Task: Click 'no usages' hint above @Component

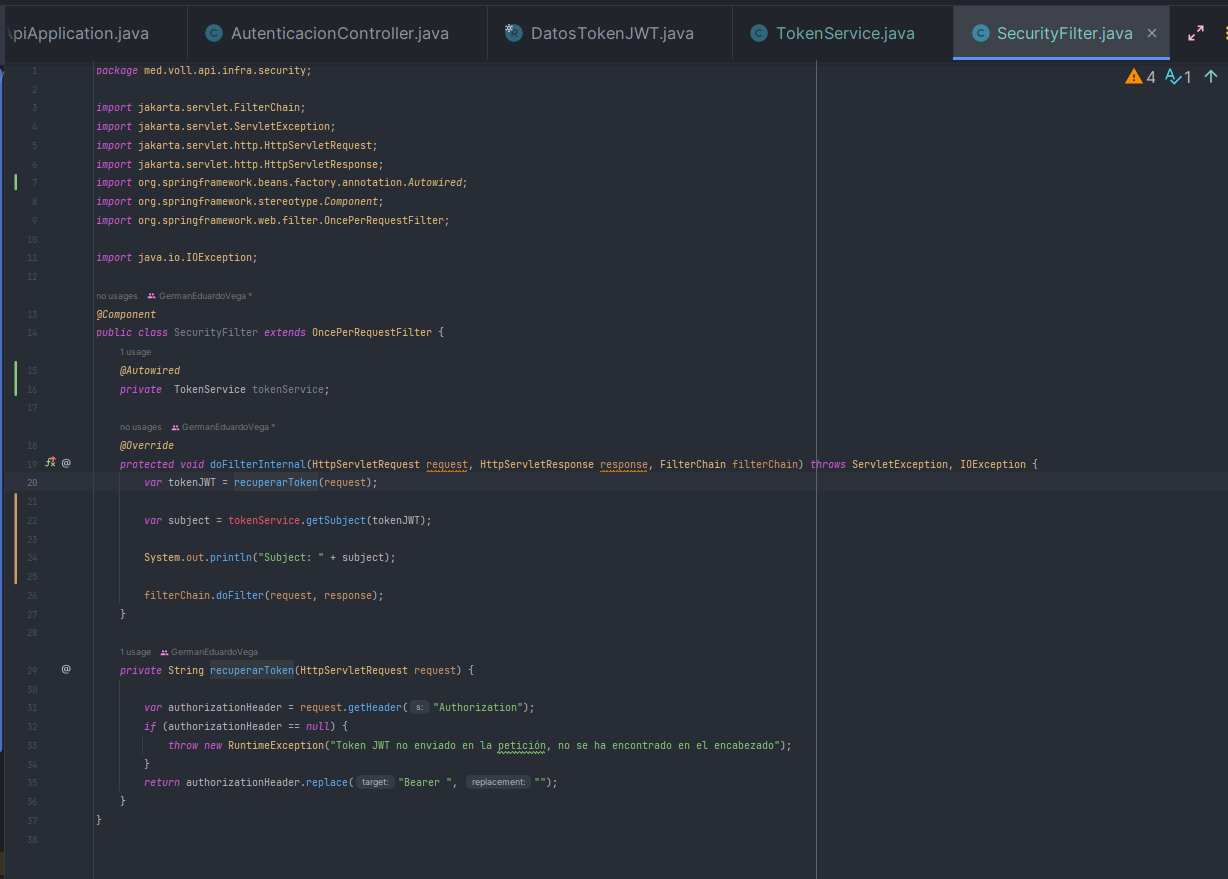Action: point(117,296)
